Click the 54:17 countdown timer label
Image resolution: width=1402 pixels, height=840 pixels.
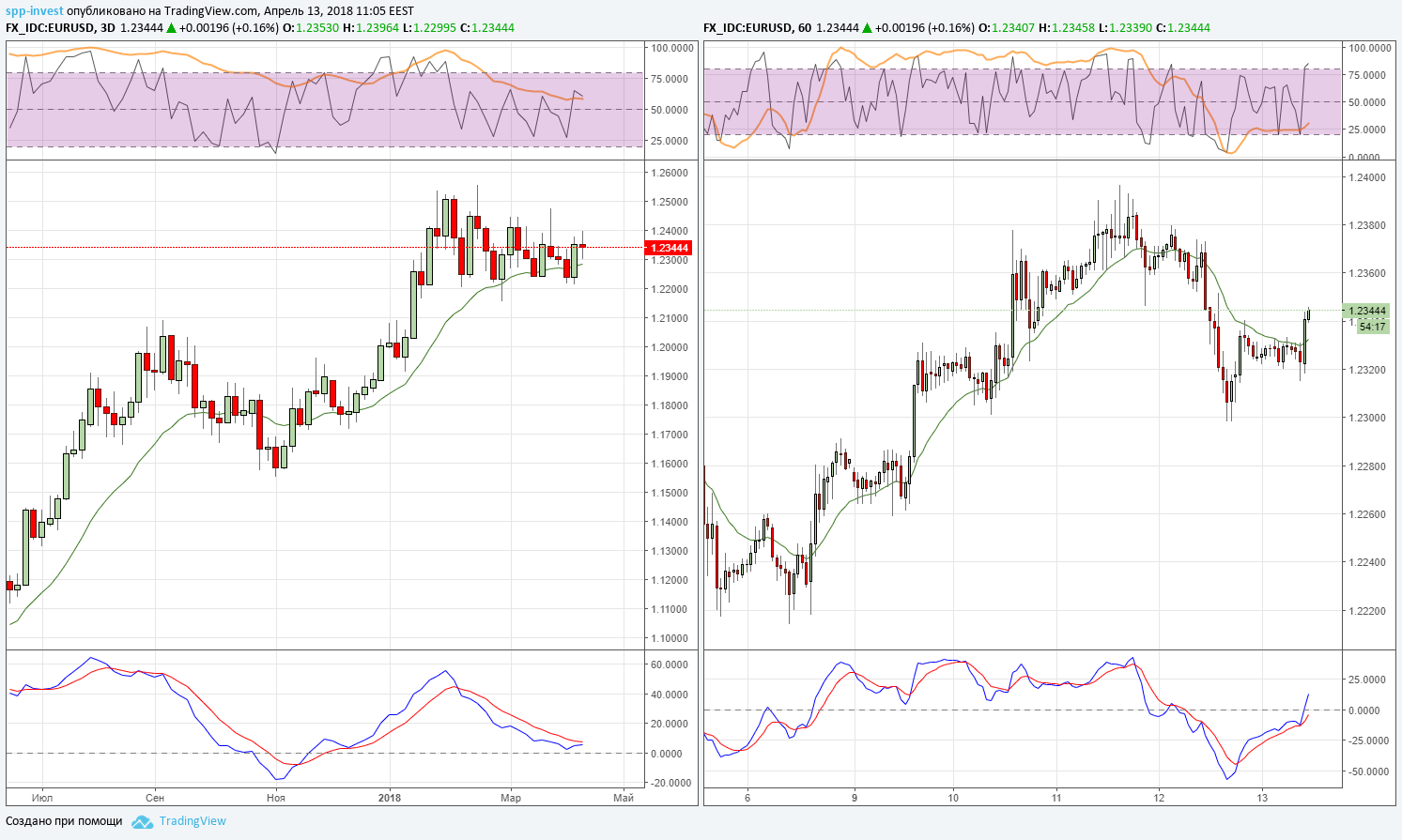coord(1372,327)
